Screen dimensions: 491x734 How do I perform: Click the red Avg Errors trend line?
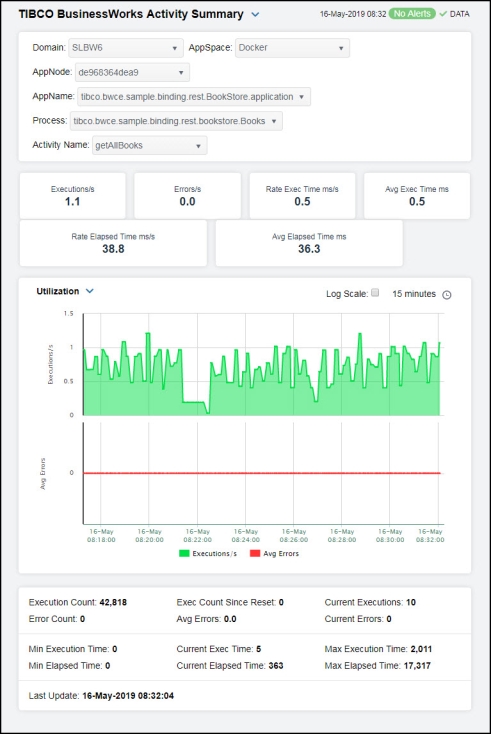[x=262, y=473]
